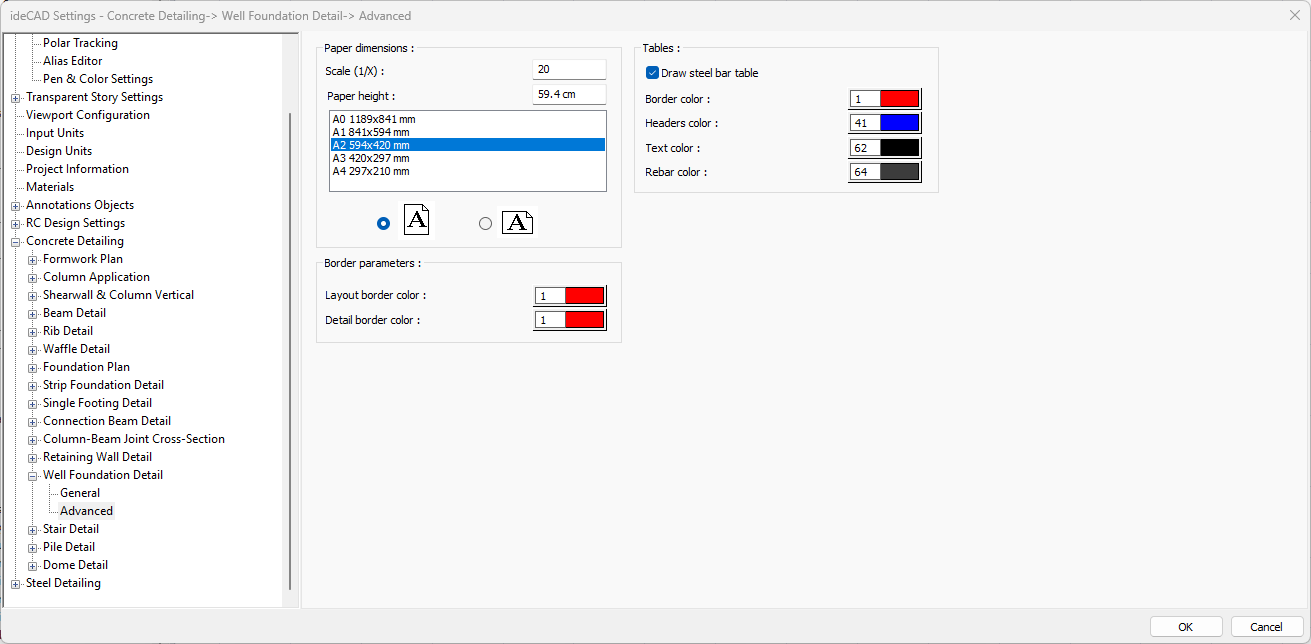Expand the Stair Detail tree node
This screenshot has width=1311, height=644.
tap(32, 529)
